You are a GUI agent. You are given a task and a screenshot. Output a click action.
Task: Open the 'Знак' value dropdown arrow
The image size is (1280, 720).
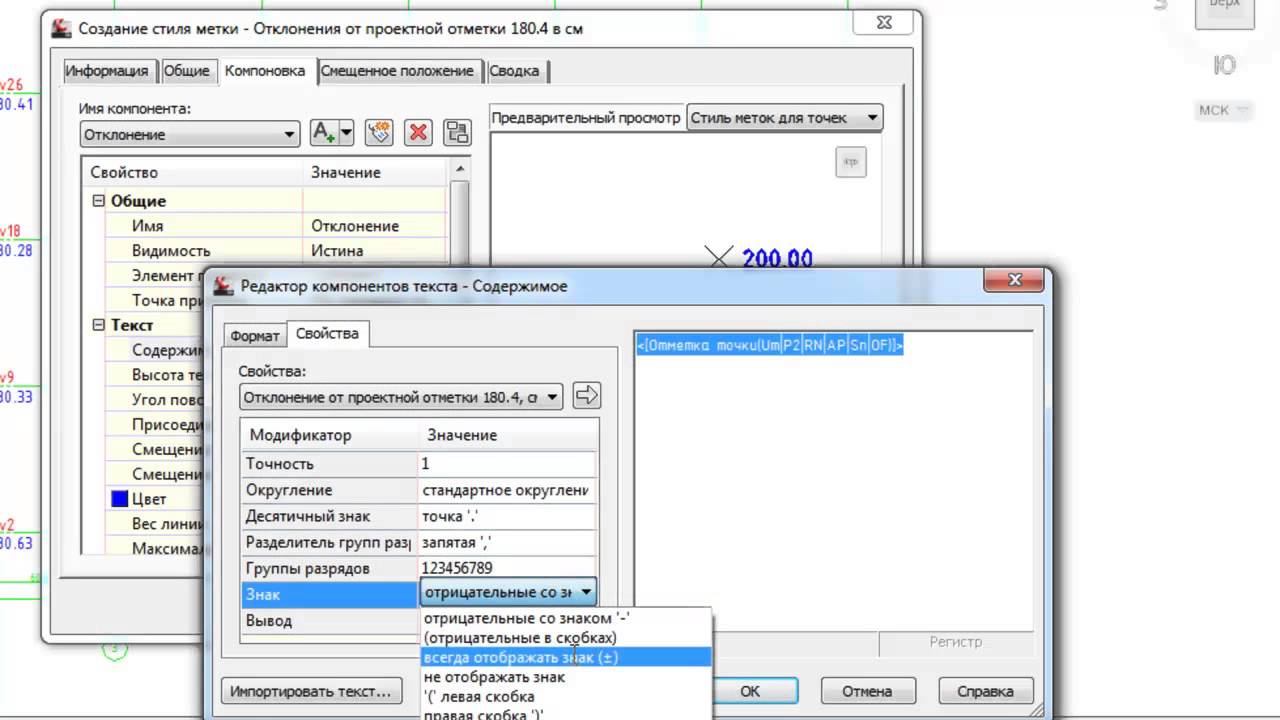(586, 593)
